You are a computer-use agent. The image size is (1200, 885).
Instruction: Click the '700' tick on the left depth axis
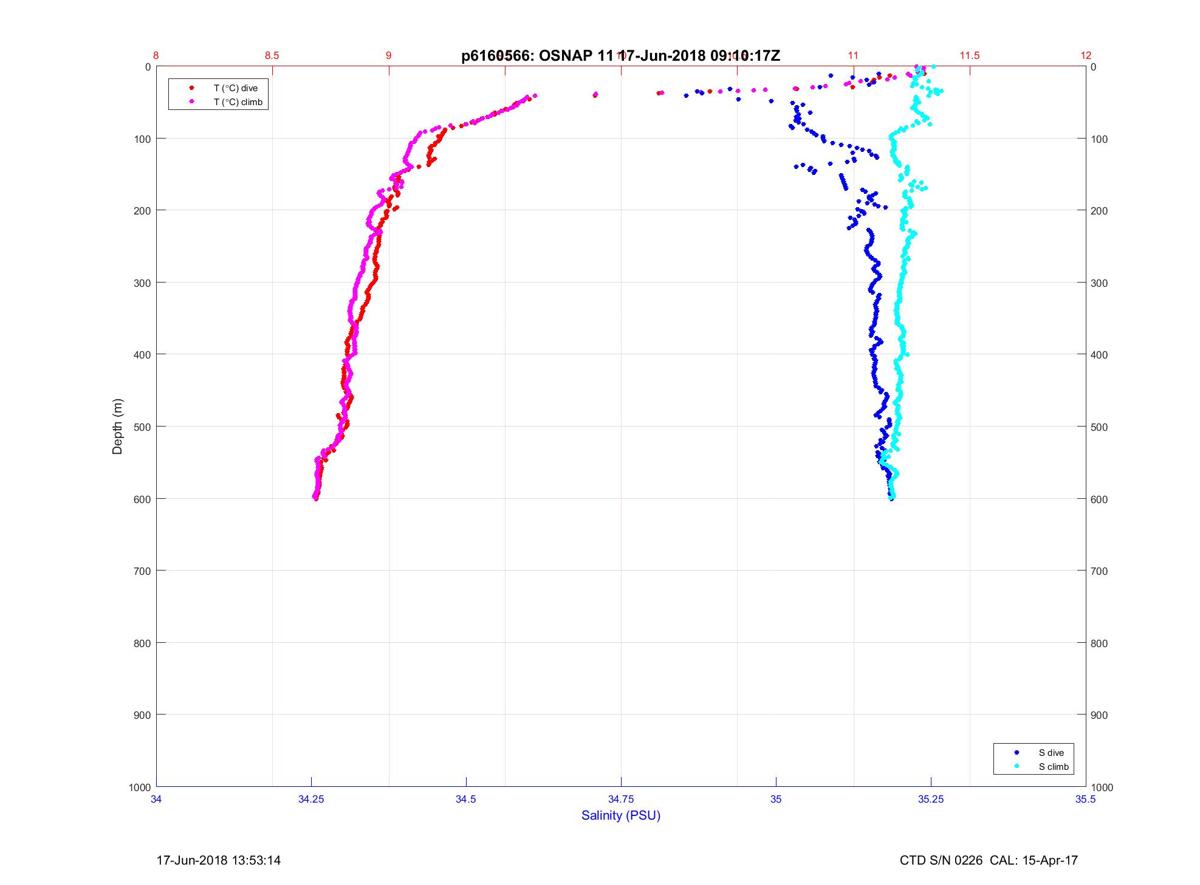[x=141, y=571]
